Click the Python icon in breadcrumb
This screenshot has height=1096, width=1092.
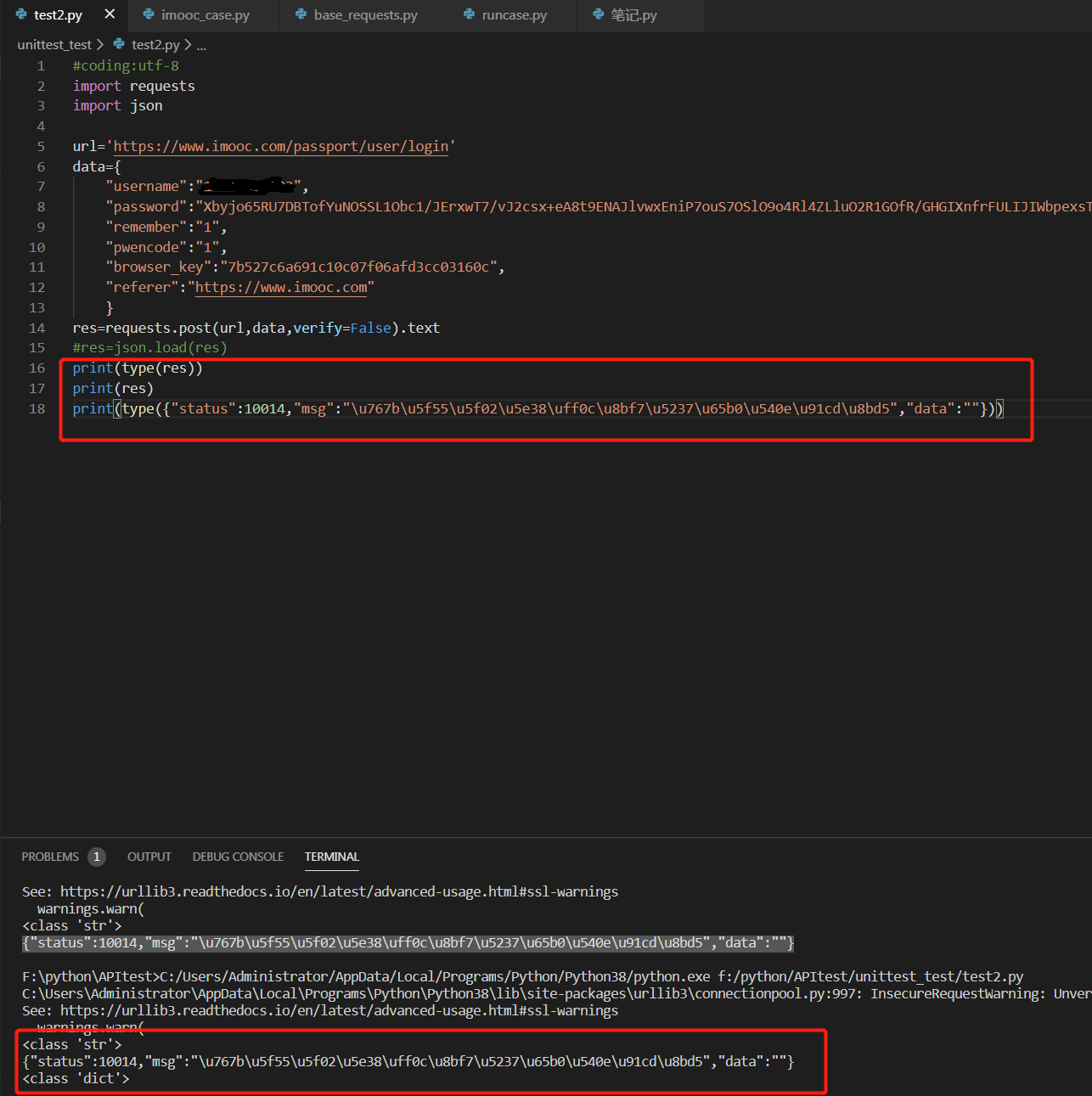tap(119, 43)
